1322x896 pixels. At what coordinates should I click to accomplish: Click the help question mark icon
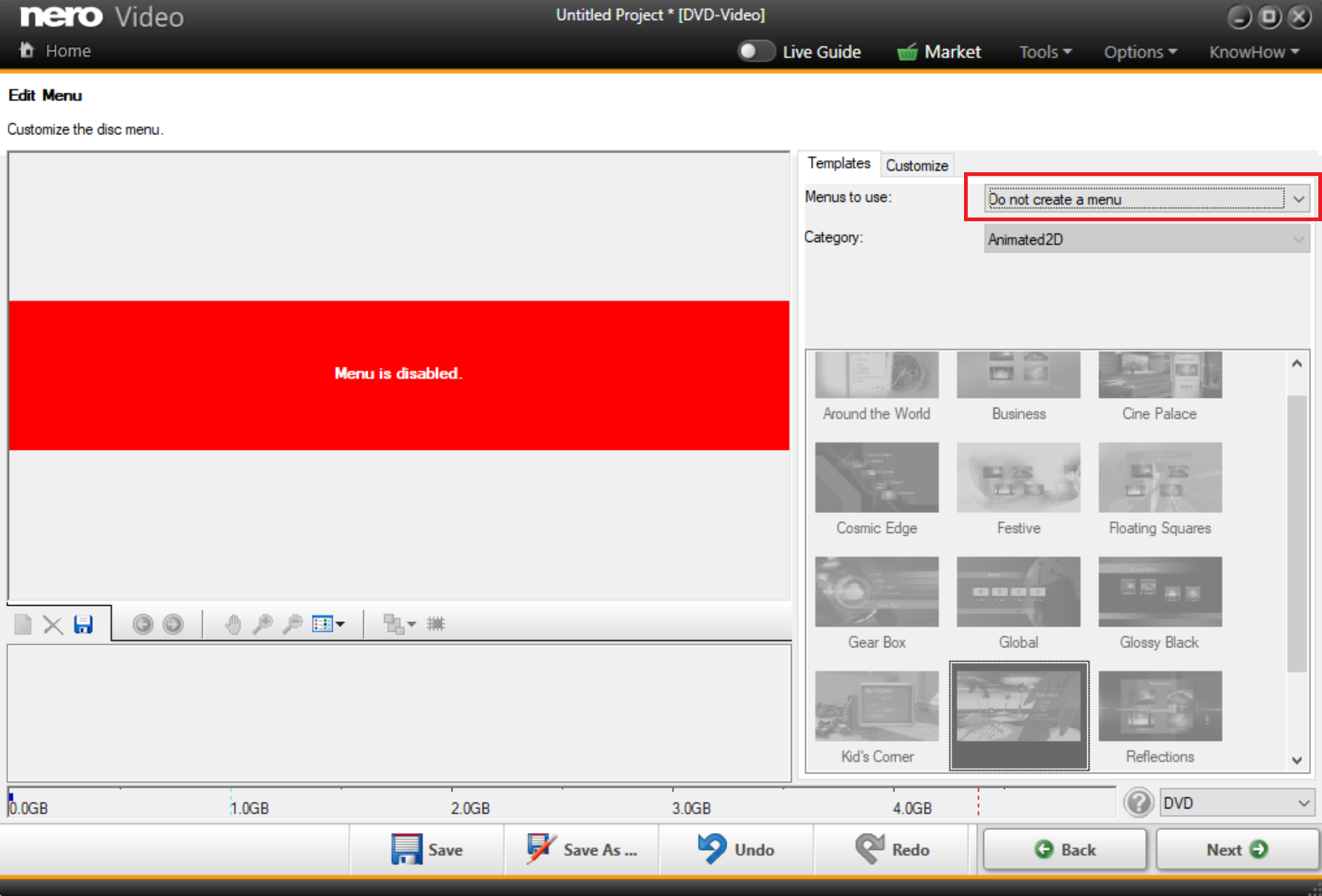(1138, 803)
